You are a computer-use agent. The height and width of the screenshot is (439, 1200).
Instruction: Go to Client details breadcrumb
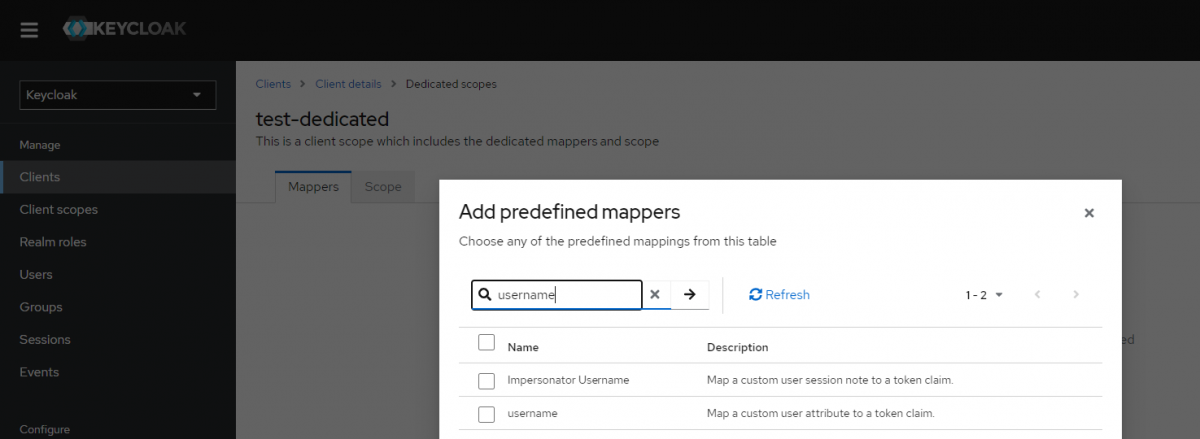click(x=347, y=84)
